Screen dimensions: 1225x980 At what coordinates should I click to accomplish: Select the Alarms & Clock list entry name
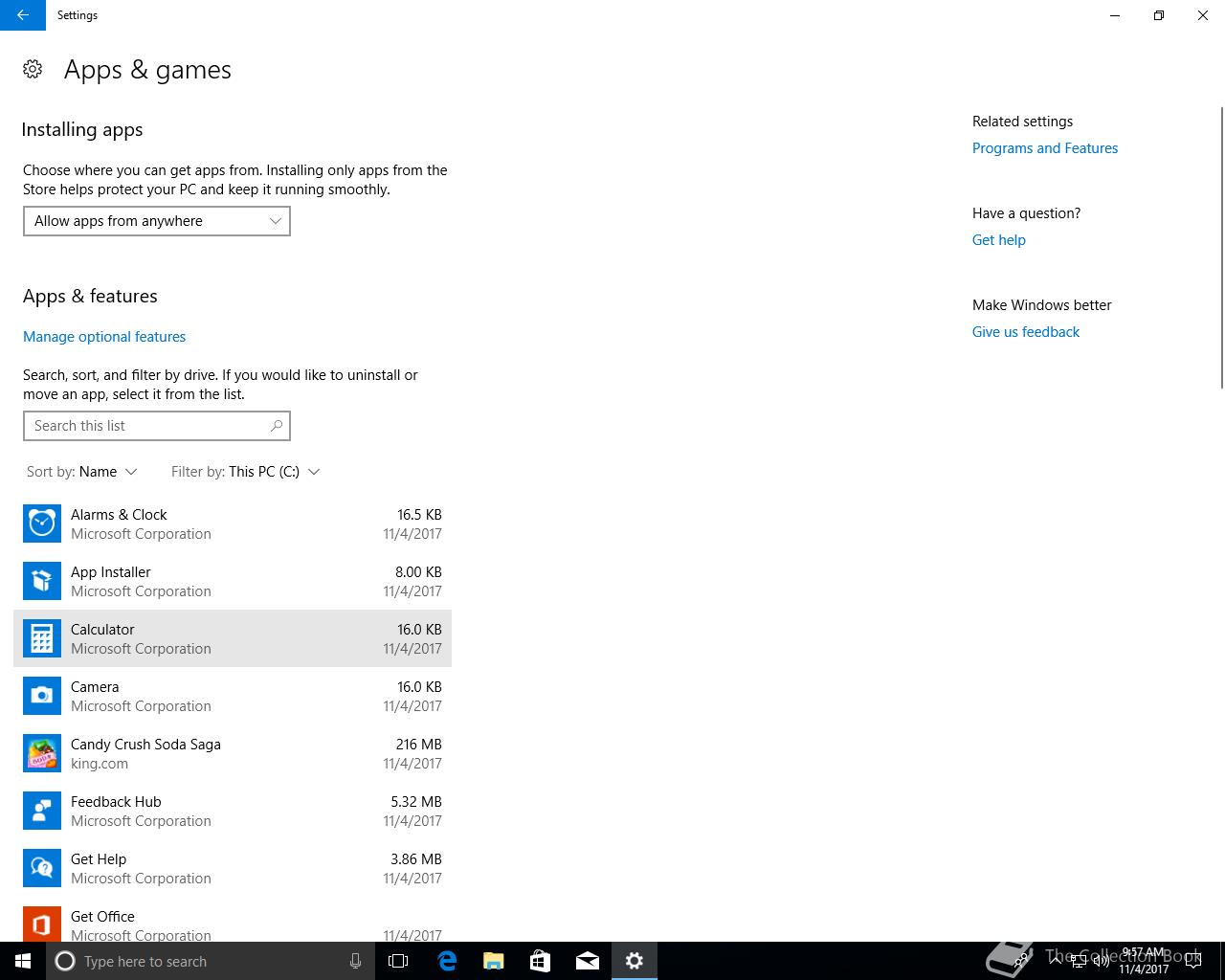tap(119, 515)
